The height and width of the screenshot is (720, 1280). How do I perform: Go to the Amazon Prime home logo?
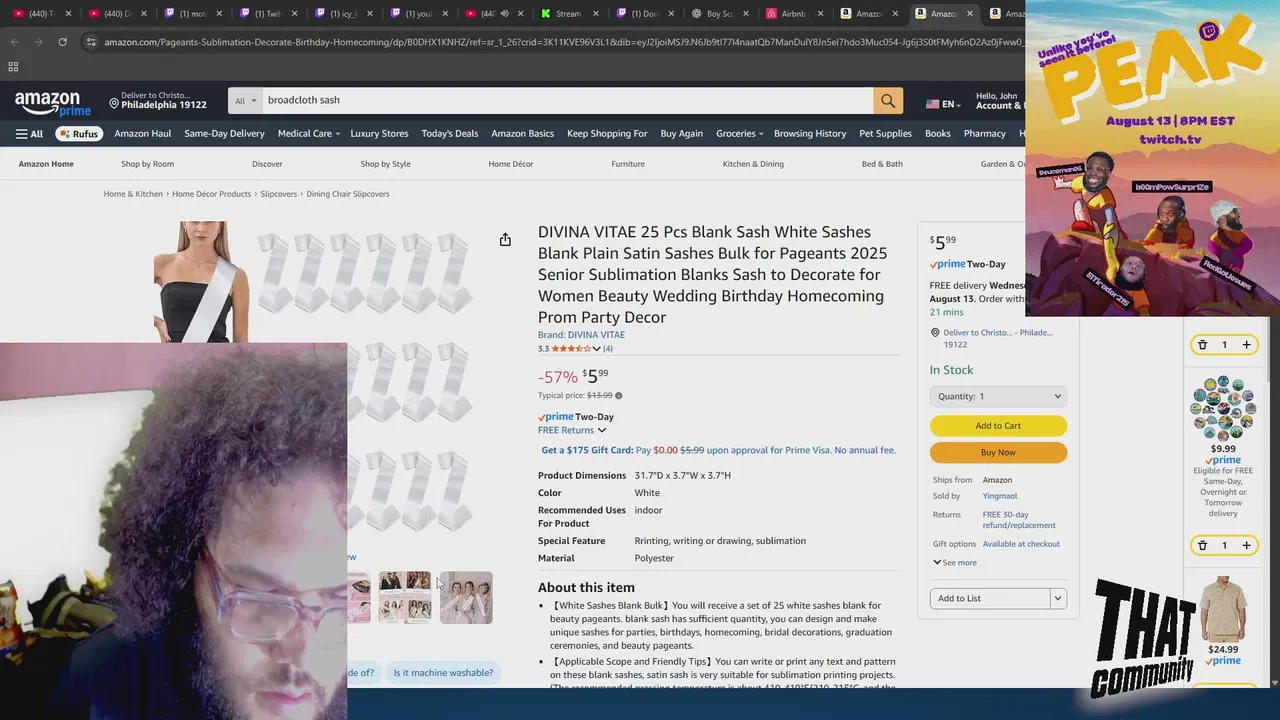click(52, 103)
